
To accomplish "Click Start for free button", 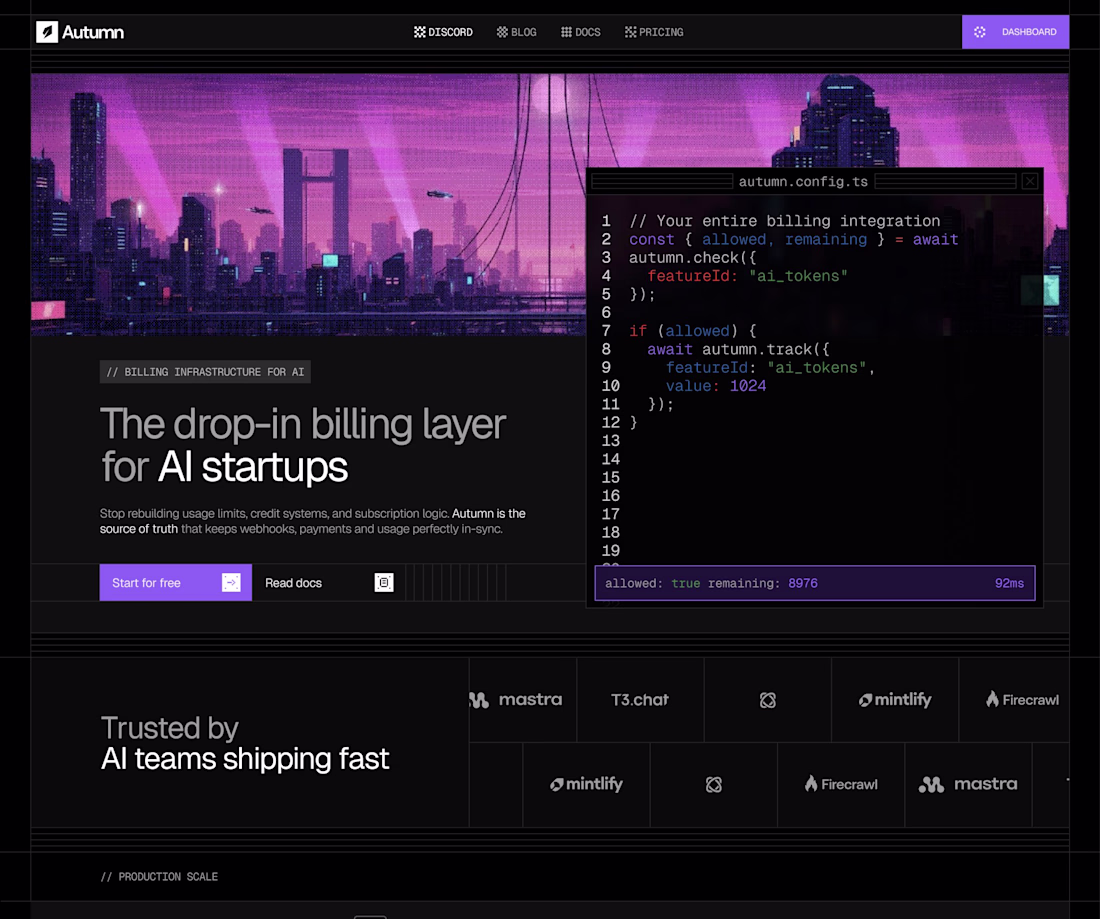I will 175,582.
